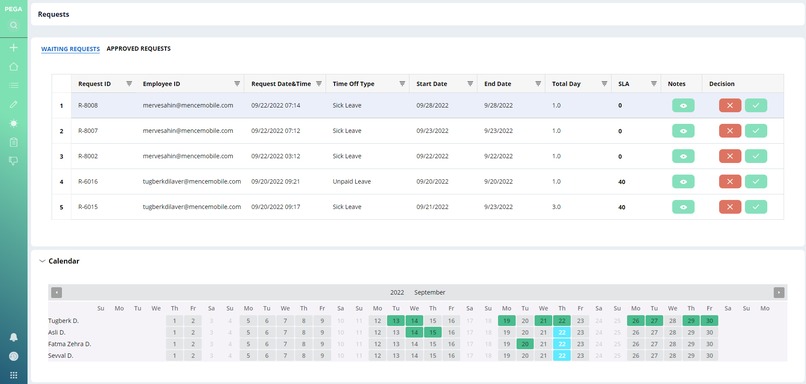Screen dimensions: 806x384
Task: Go to previous calendar month
Action: [57, 292]
